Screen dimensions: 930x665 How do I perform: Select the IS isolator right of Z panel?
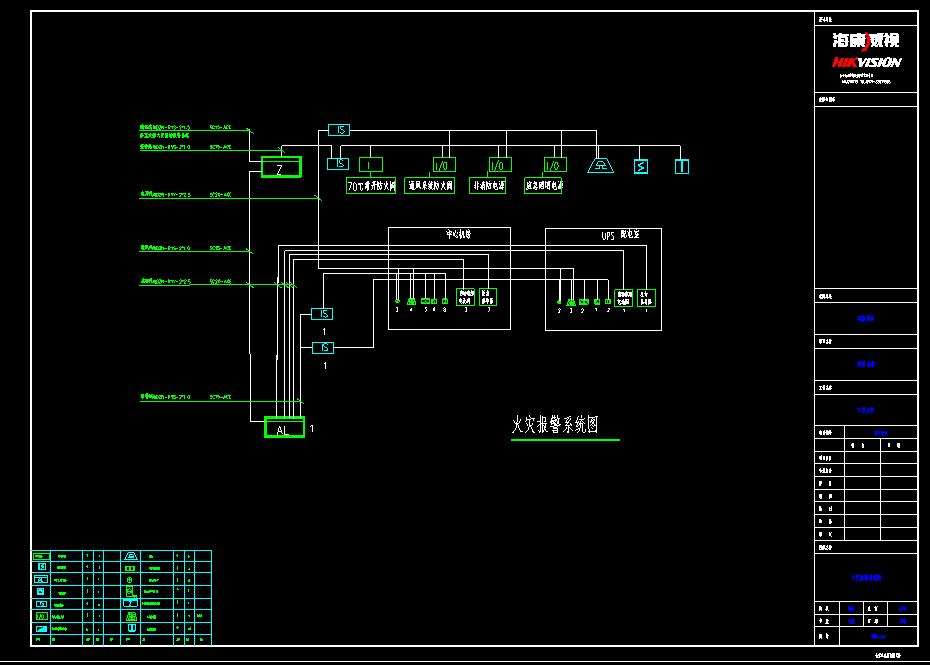339,164
